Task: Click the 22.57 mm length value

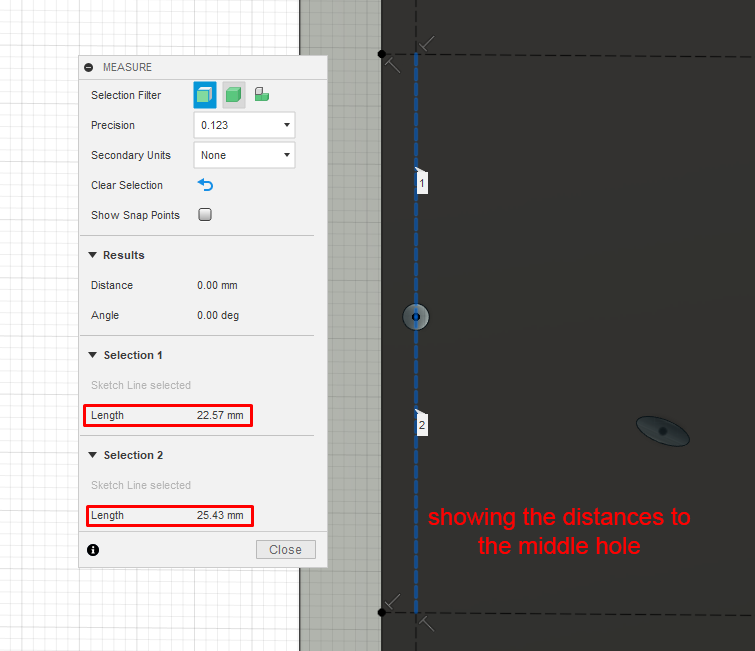Action: 220,415
